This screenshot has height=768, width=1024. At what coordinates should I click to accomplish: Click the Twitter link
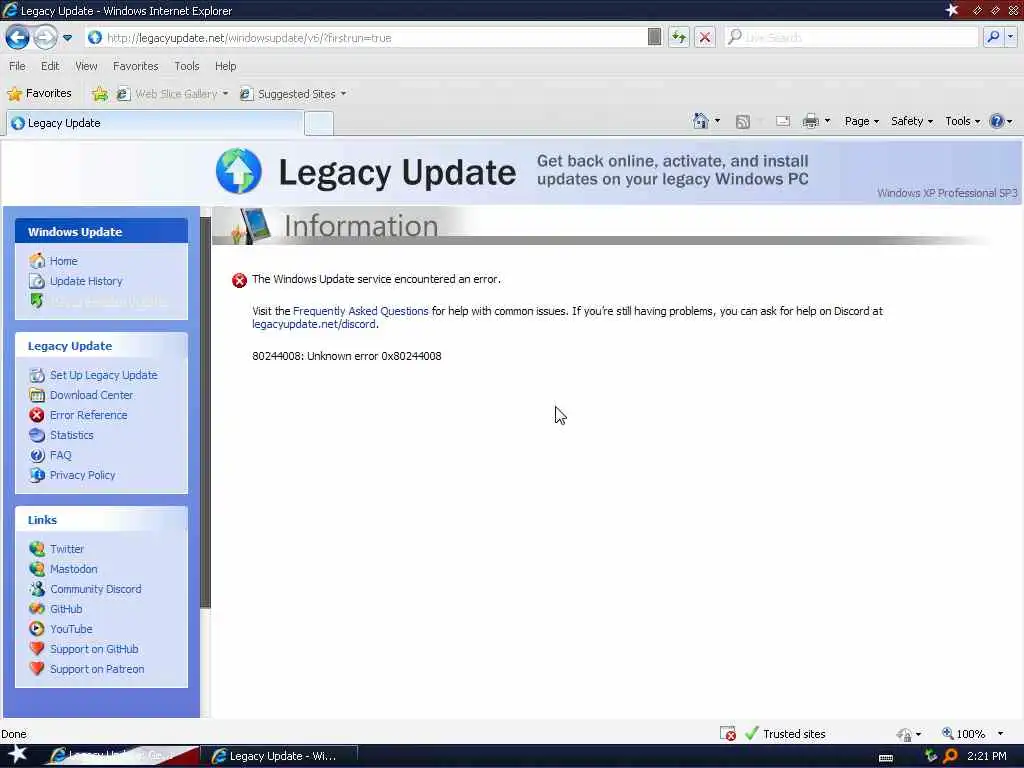tap(67, 549)
